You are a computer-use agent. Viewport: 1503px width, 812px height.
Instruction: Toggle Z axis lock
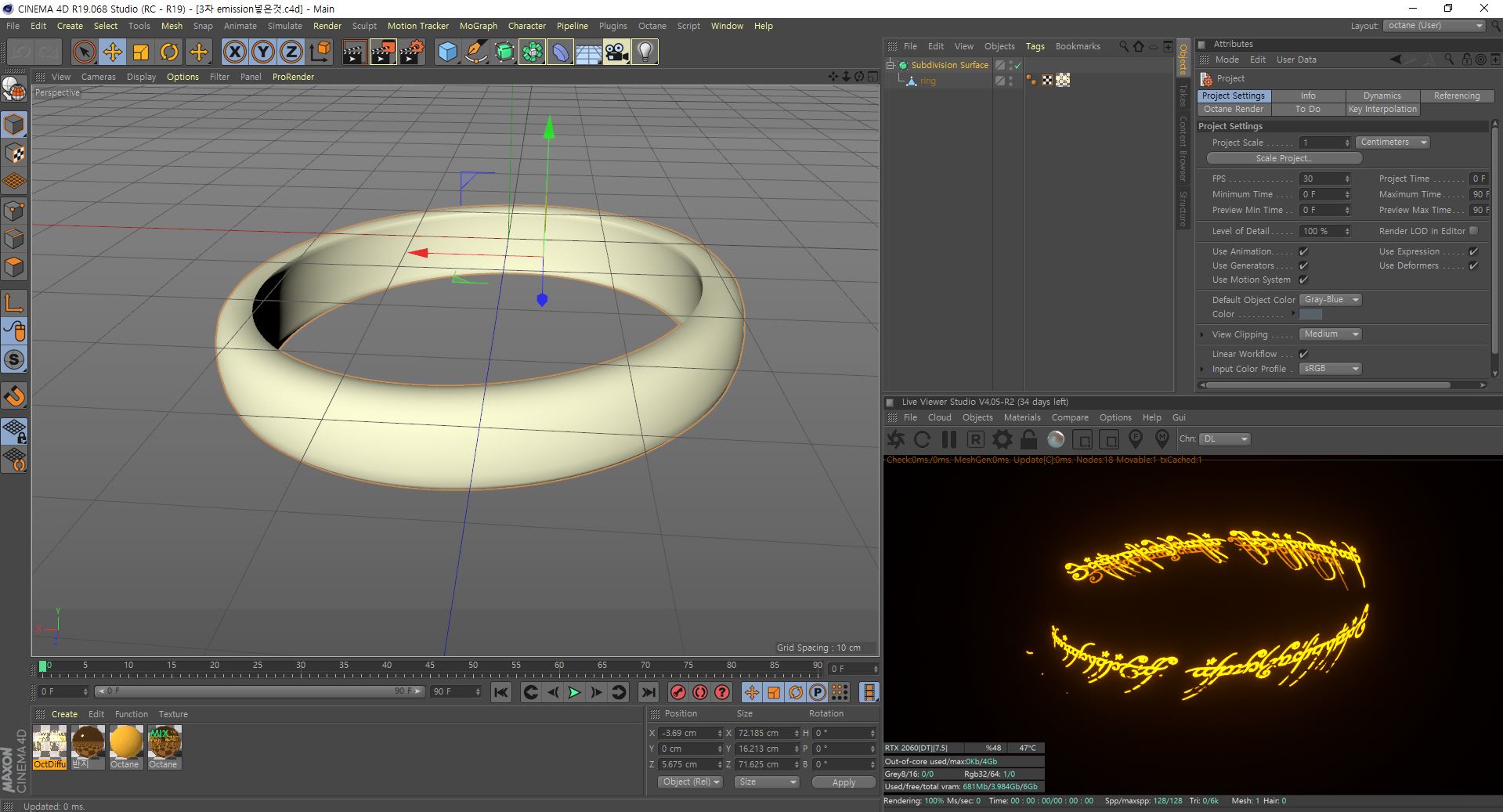(291, 52)
